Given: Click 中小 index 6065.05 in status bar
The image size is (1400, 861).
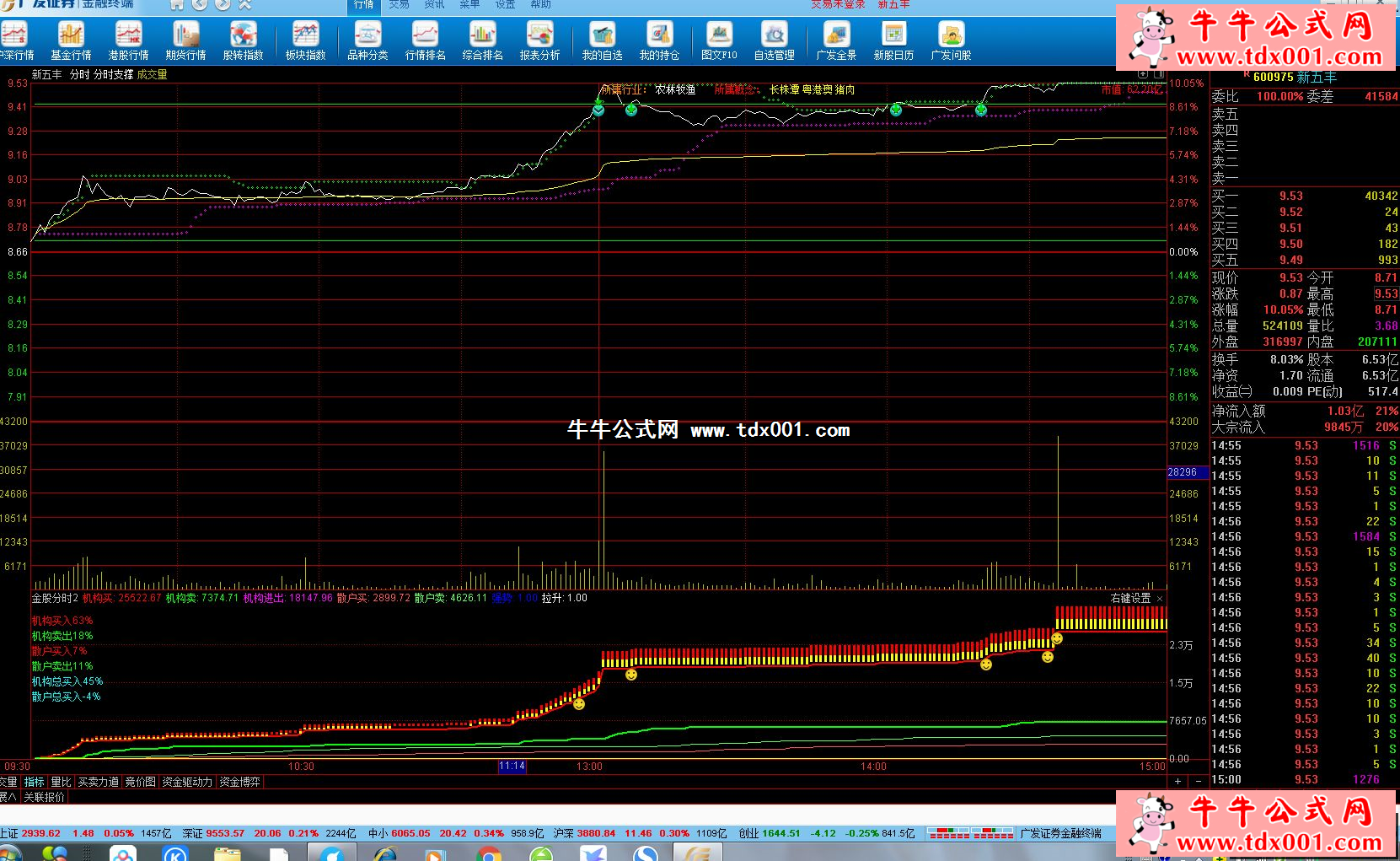Looking at the screenshot, I should 397,833.
